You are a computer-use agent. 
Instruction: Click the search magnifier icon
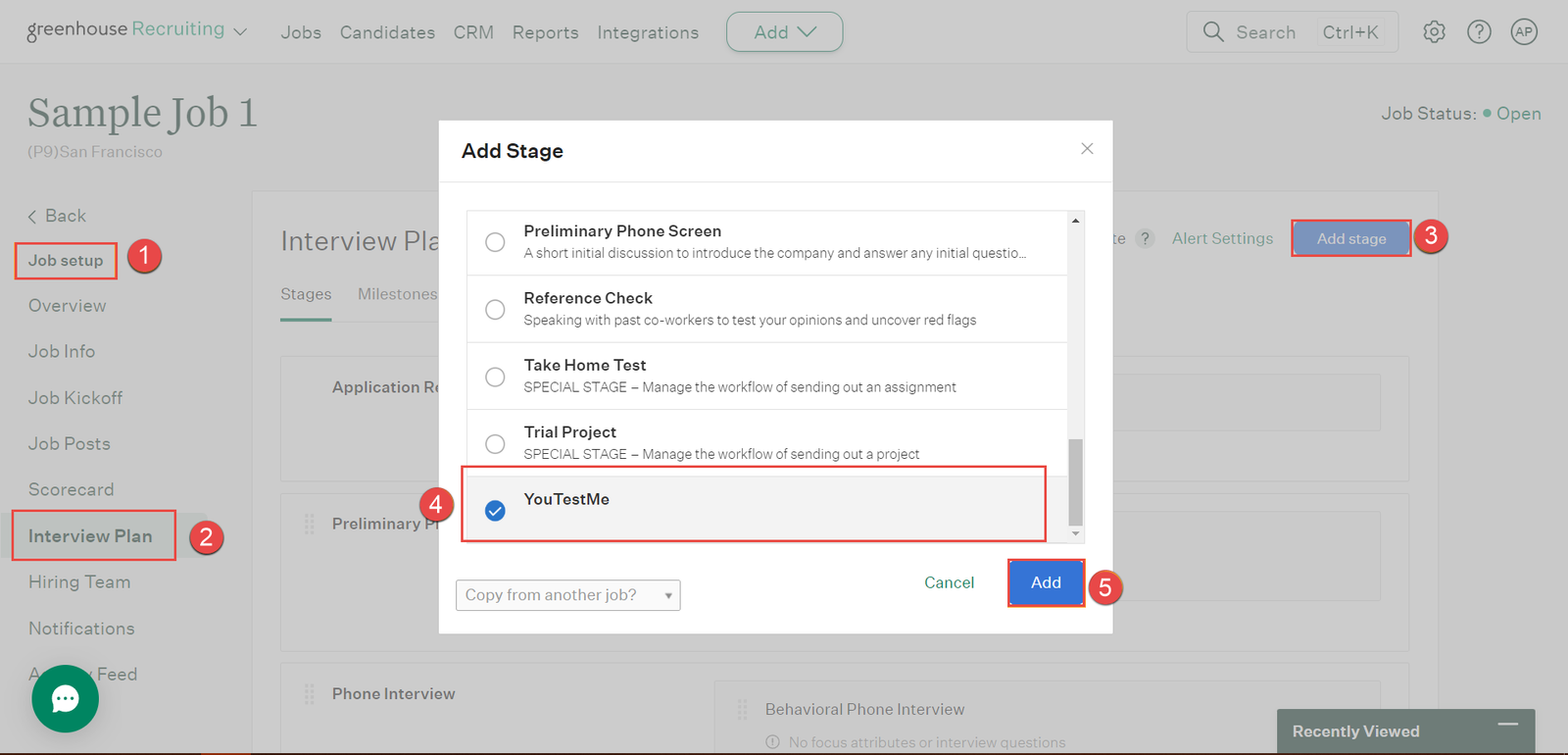tap(1213, 32)
